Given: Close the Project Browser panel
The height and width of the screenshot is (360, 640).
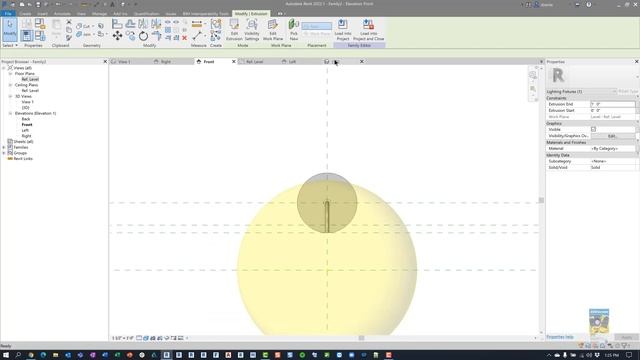Looking at the screenshot, I should 105,62.
